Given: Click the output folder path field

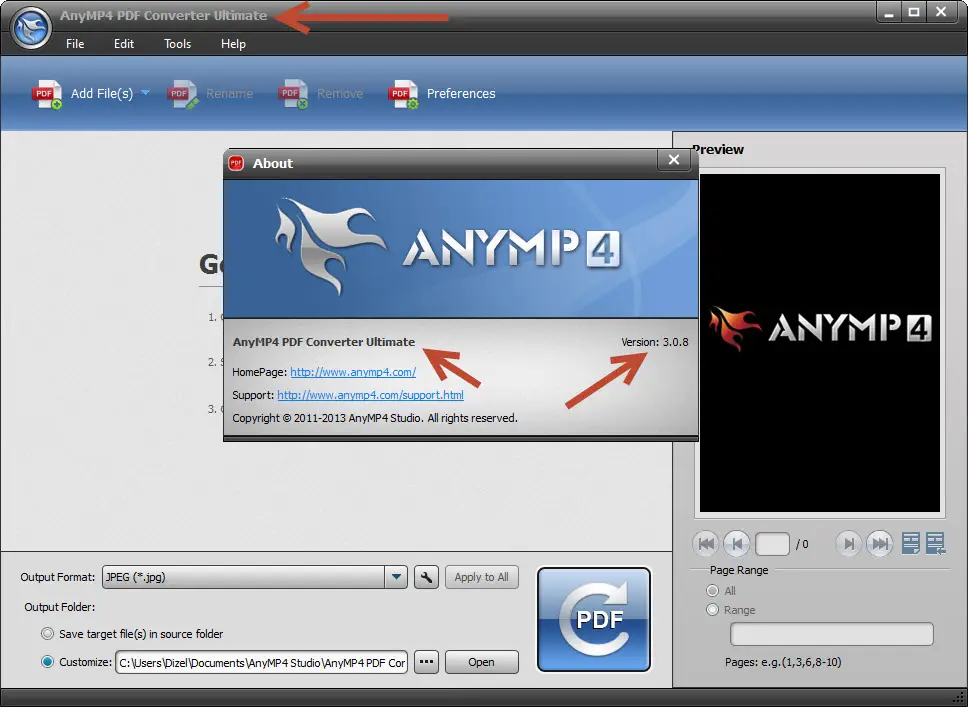Looking at the screenshot, I should pyautogui.click(x=261, y=663).
